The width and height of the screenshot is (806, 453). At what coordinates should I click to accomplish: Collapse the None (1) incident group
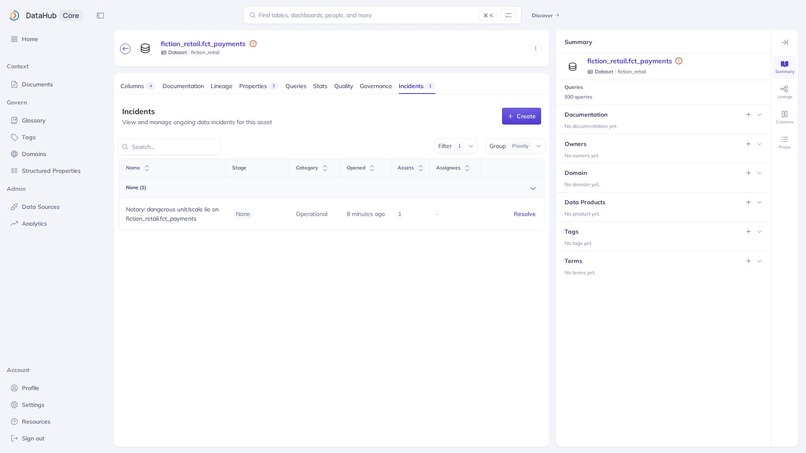click(x=533, y=188)
